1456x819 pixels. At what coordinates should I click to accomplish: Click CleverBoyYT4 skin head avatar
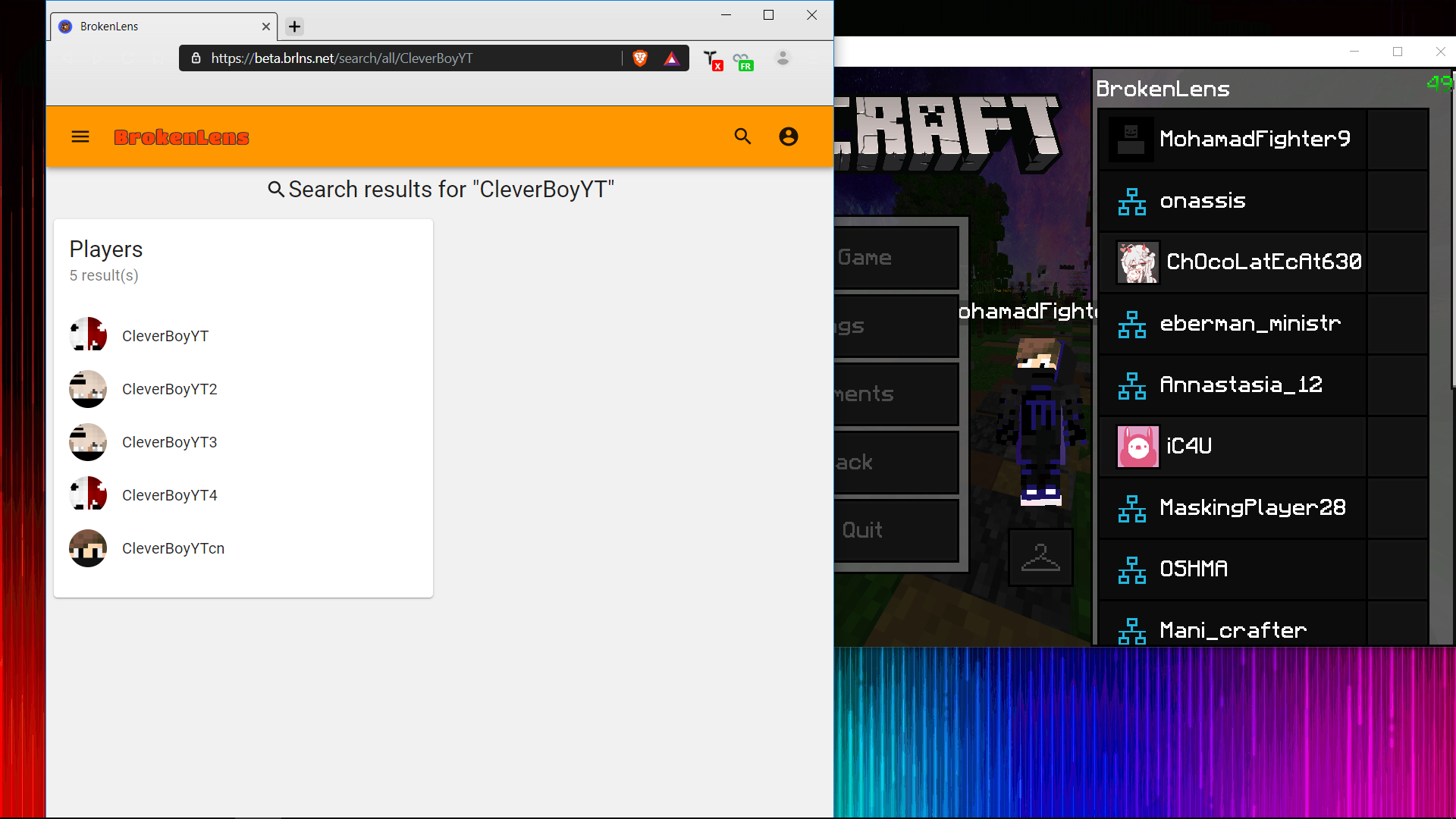point(88,494)
